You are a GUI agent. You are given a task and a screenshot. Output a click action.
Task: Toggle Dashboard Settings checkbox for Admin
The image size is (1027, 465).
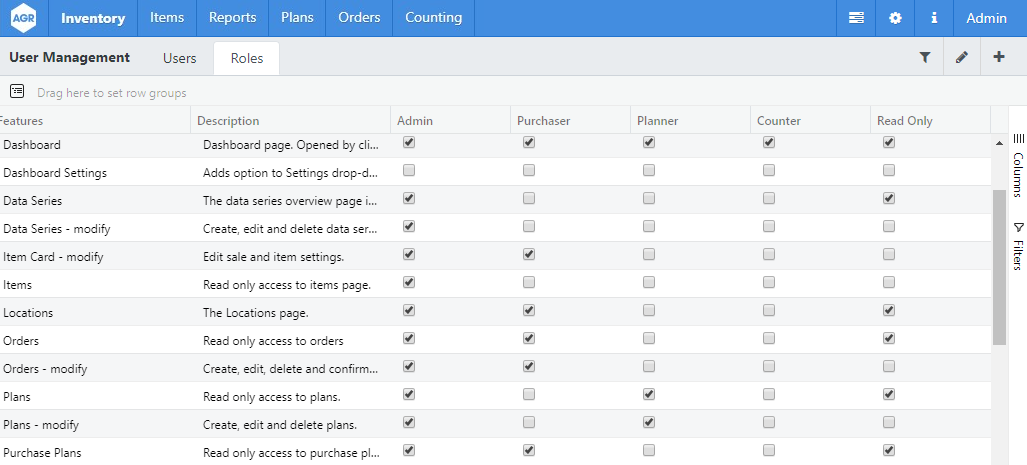coord(408,171)
